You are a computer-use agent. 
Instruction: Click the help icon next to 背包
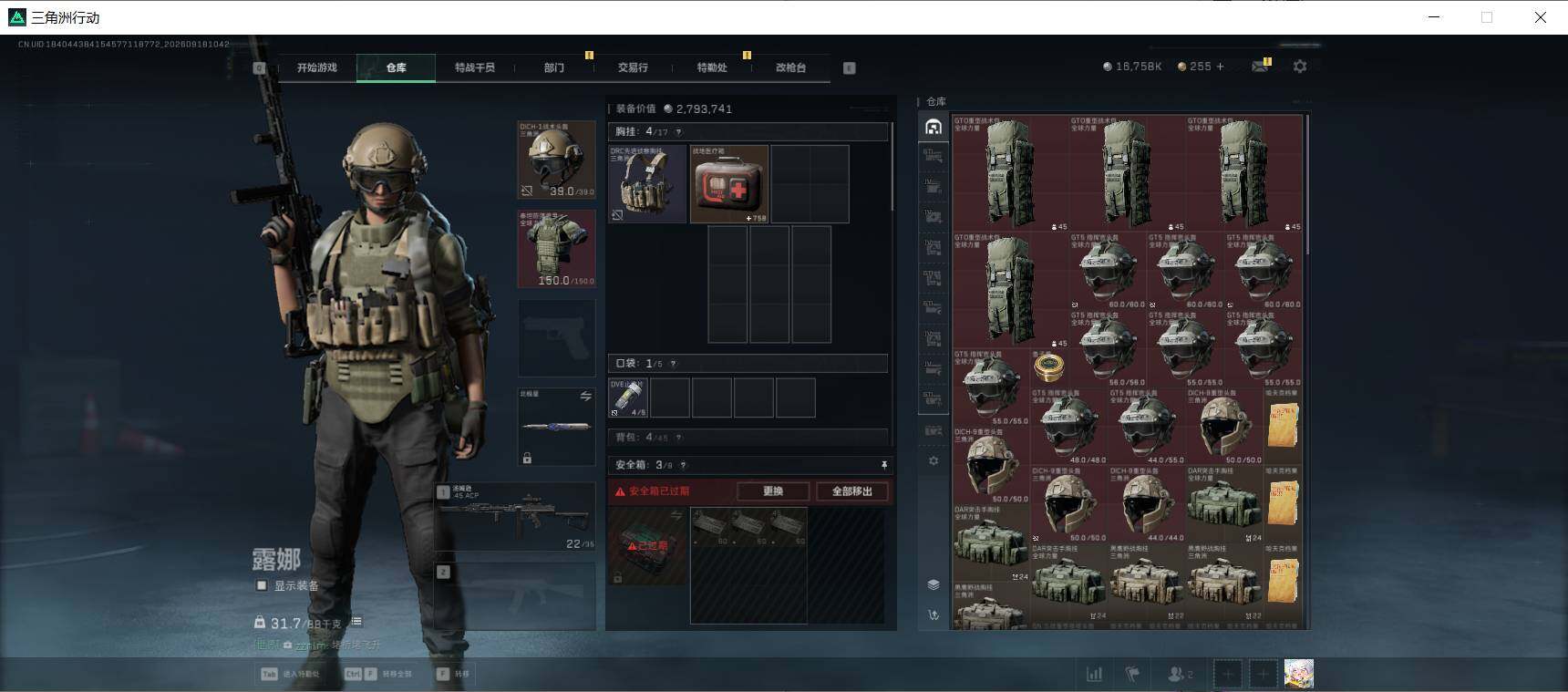click(678, 438)
